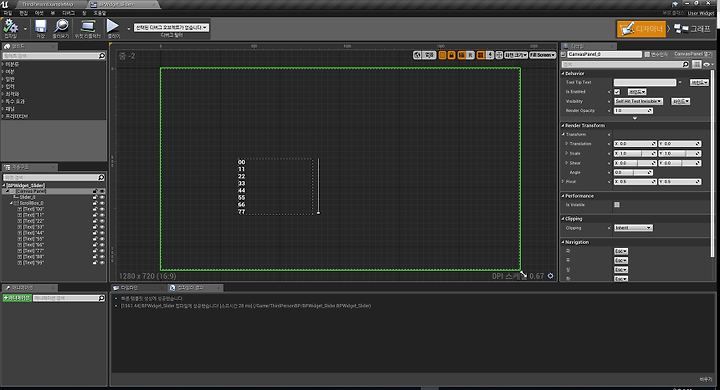Open the debug object filter dropdown
Image resolution: width=720 pixels, height=390 pixels.
[x=171, y=28]
